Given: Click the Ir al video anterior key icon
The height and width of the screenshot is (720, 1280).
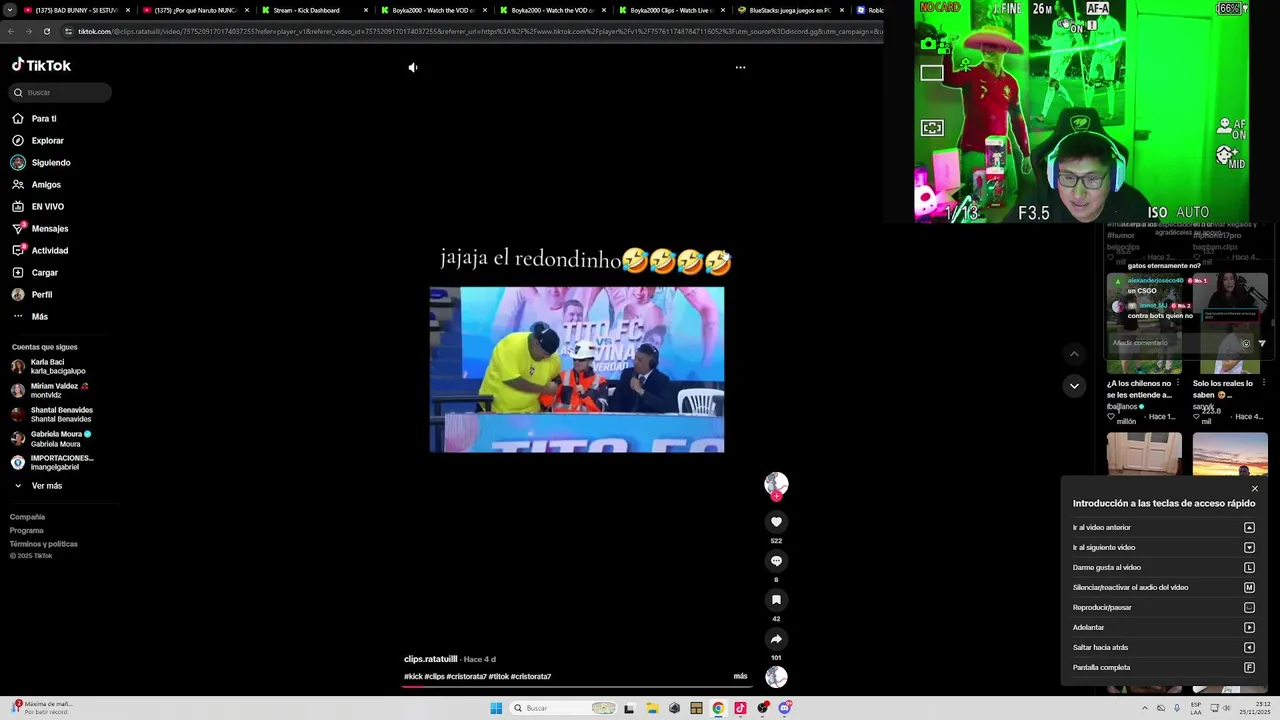Looking at the screenshot, I should click(x=1249, y=527).
